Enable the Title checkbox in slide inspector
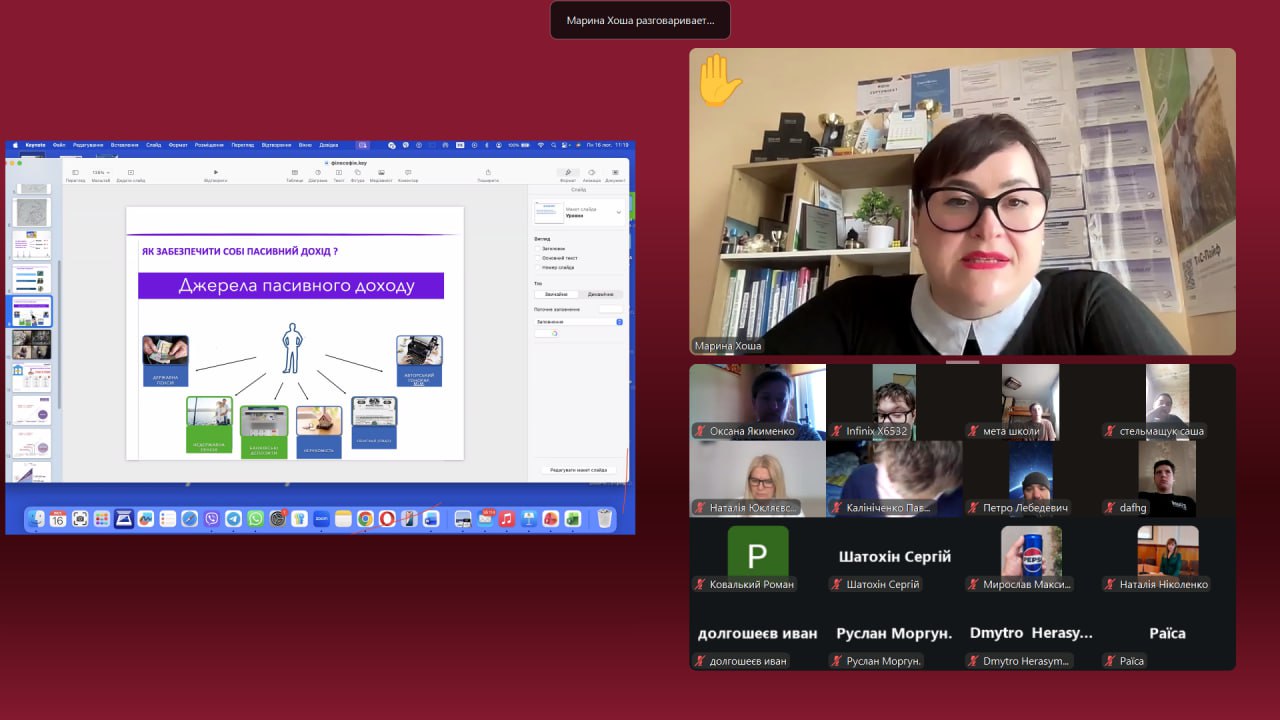 (x=537, y=248)
